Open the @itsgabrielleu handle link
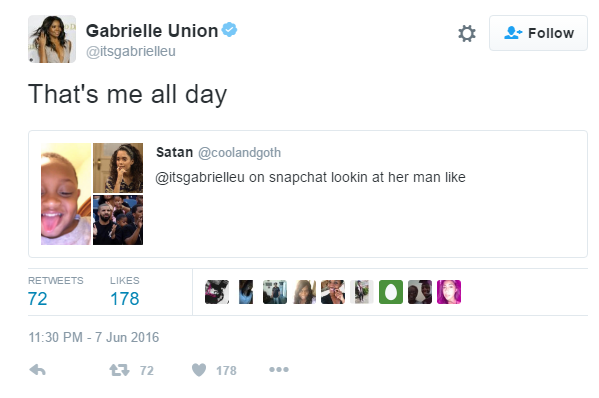599x398 pixels. (x=131, y=51)
